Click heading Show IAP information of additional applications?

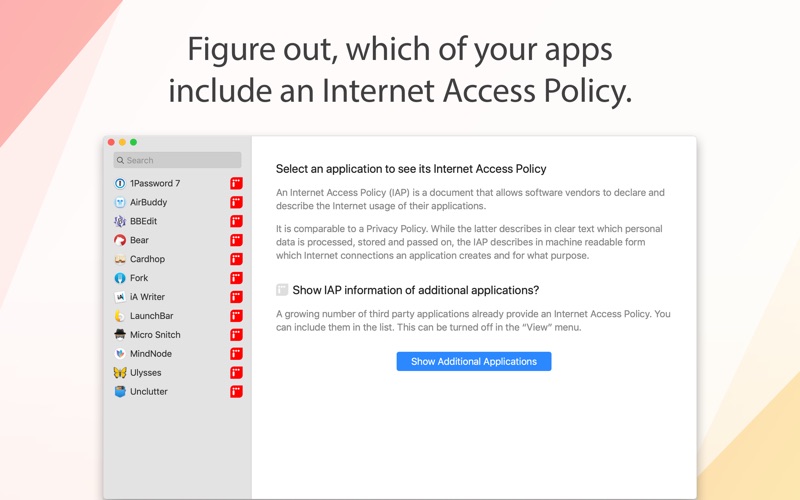(416, 290)
